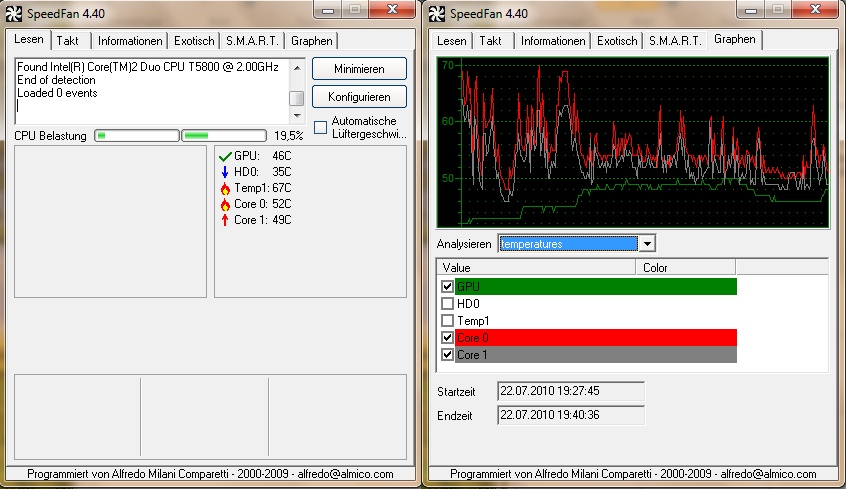
Task: Click green checkmark icon next to GPU
Action: point(225,157)
